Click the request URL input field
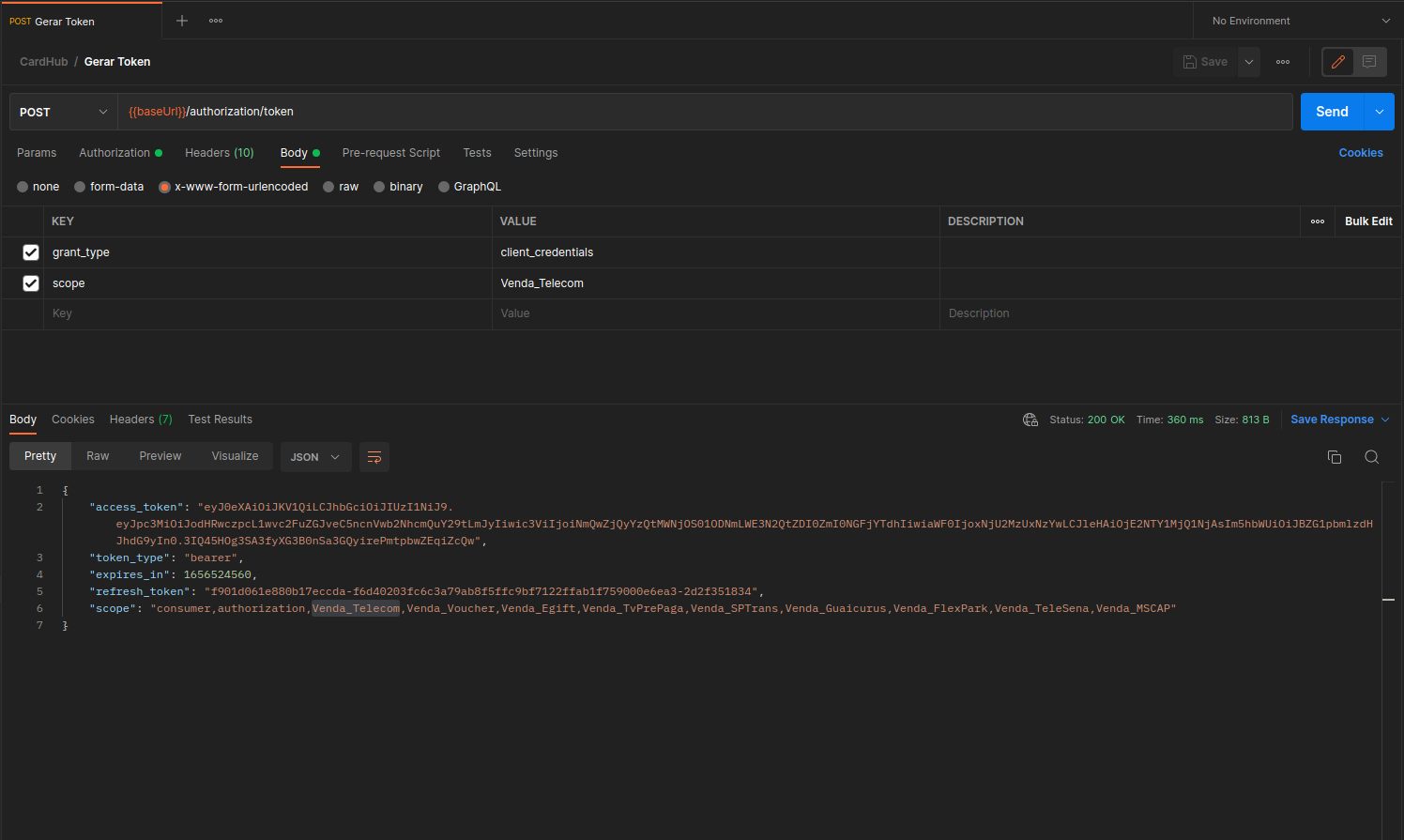This screenshot has height=840, width=1404. click(704, 112)
